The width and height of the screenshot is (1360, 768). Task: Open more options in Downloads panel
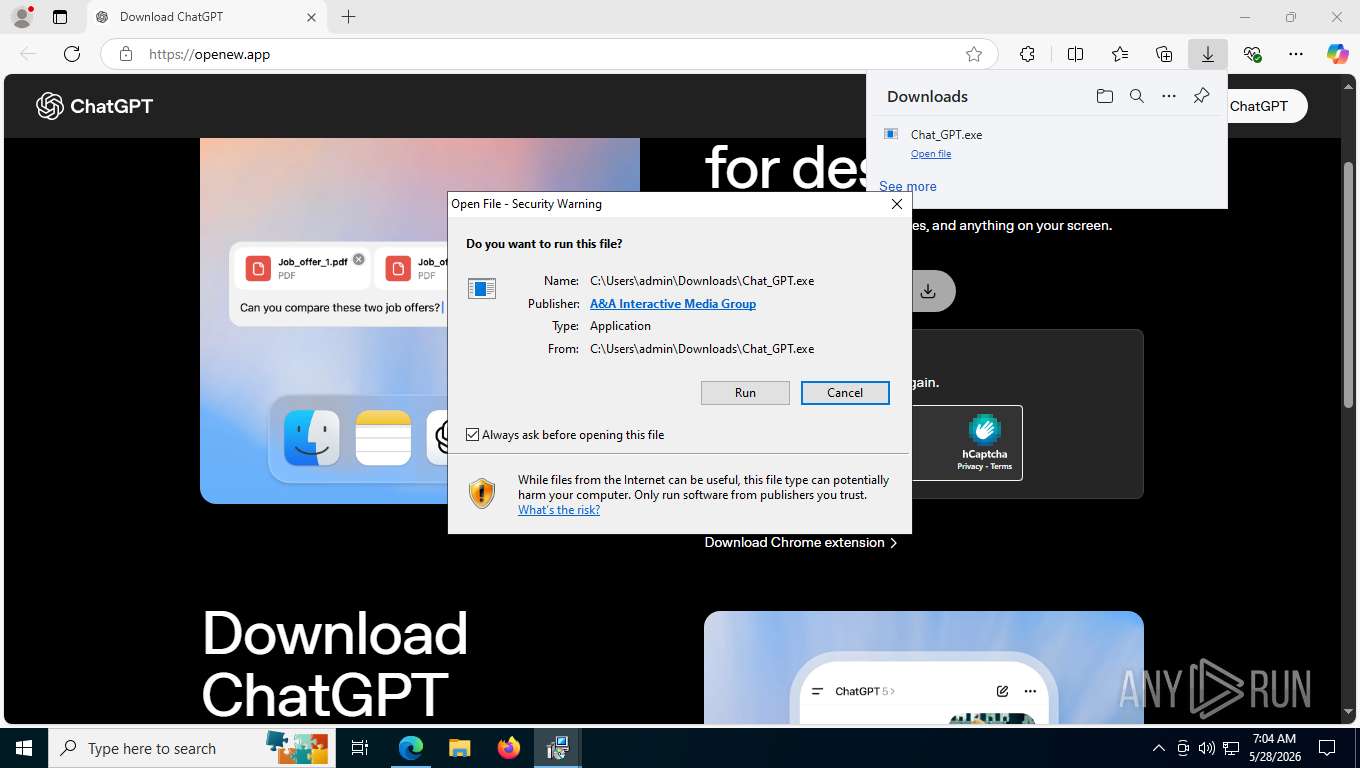pos(1169,96)
